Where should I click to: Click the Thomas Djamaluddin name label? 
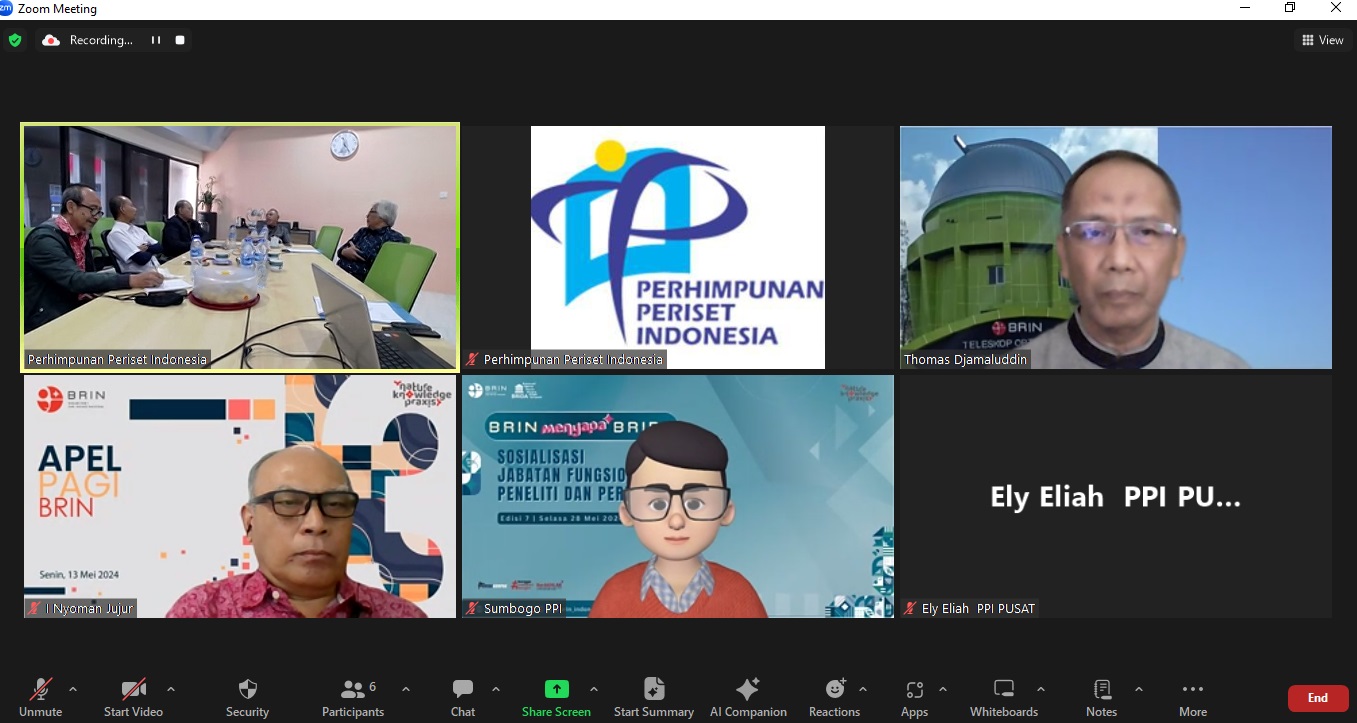(x=965, y=359)
